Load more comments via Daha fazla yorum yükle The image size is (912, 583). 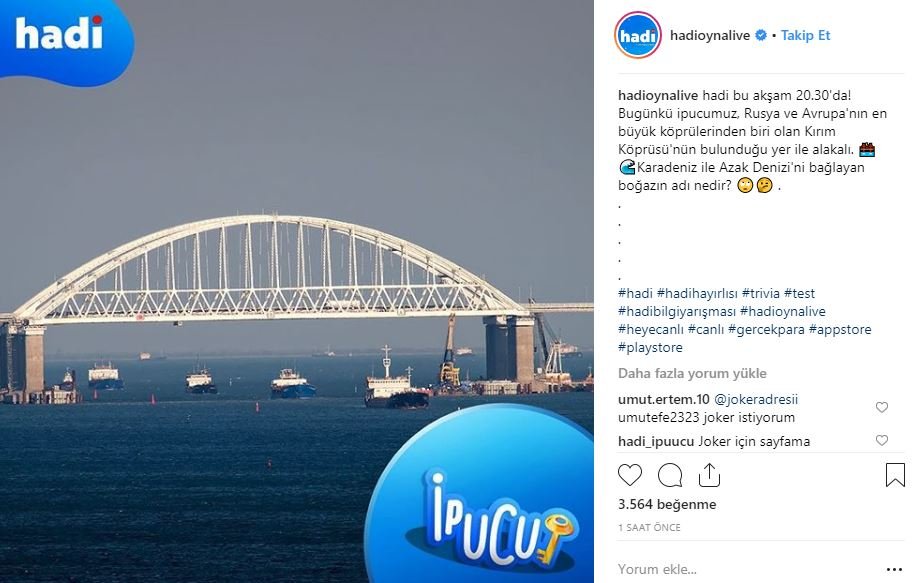[x=692, y=373]
